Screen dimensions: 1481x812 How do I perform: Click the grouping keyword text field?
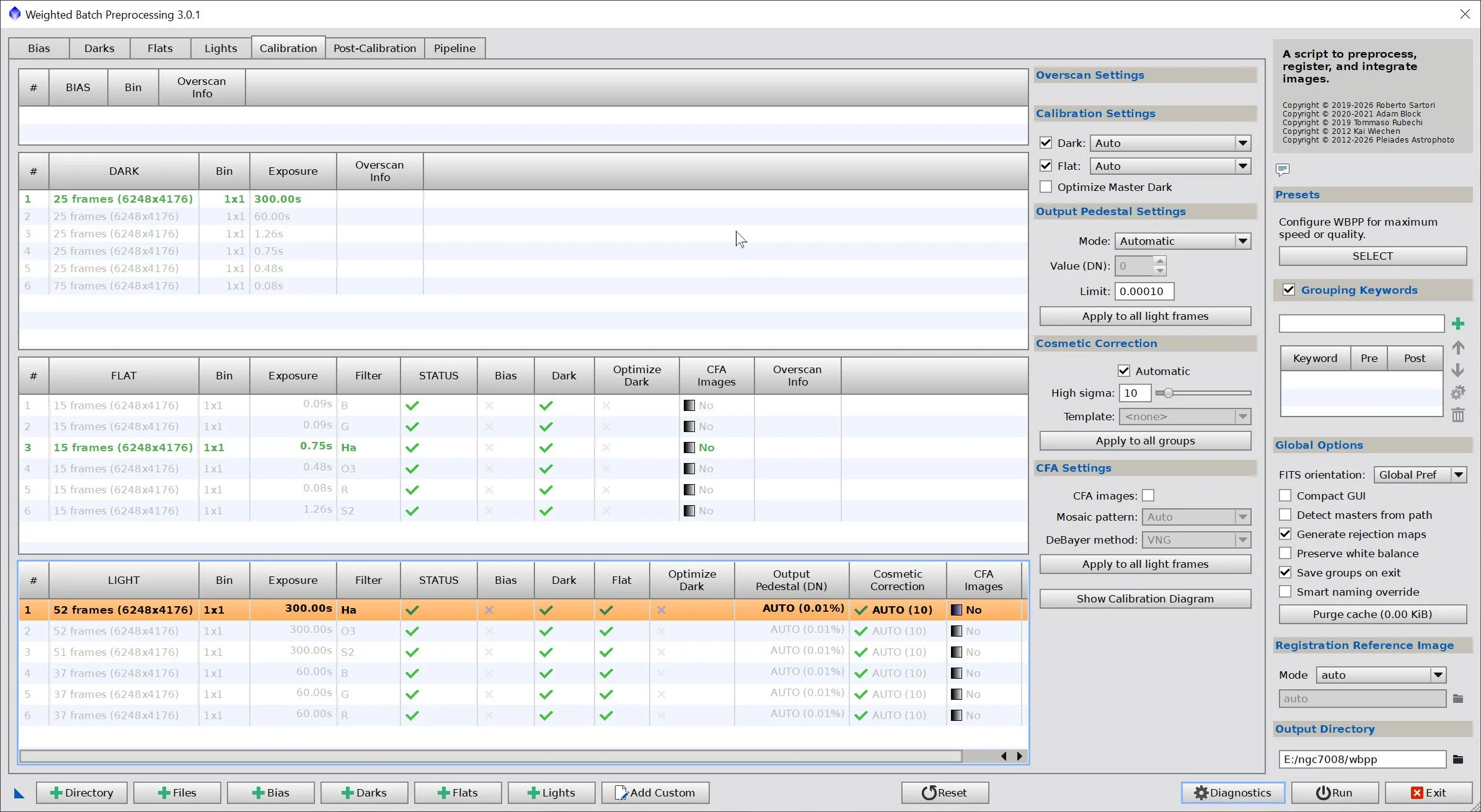(x=1361, y=324)
